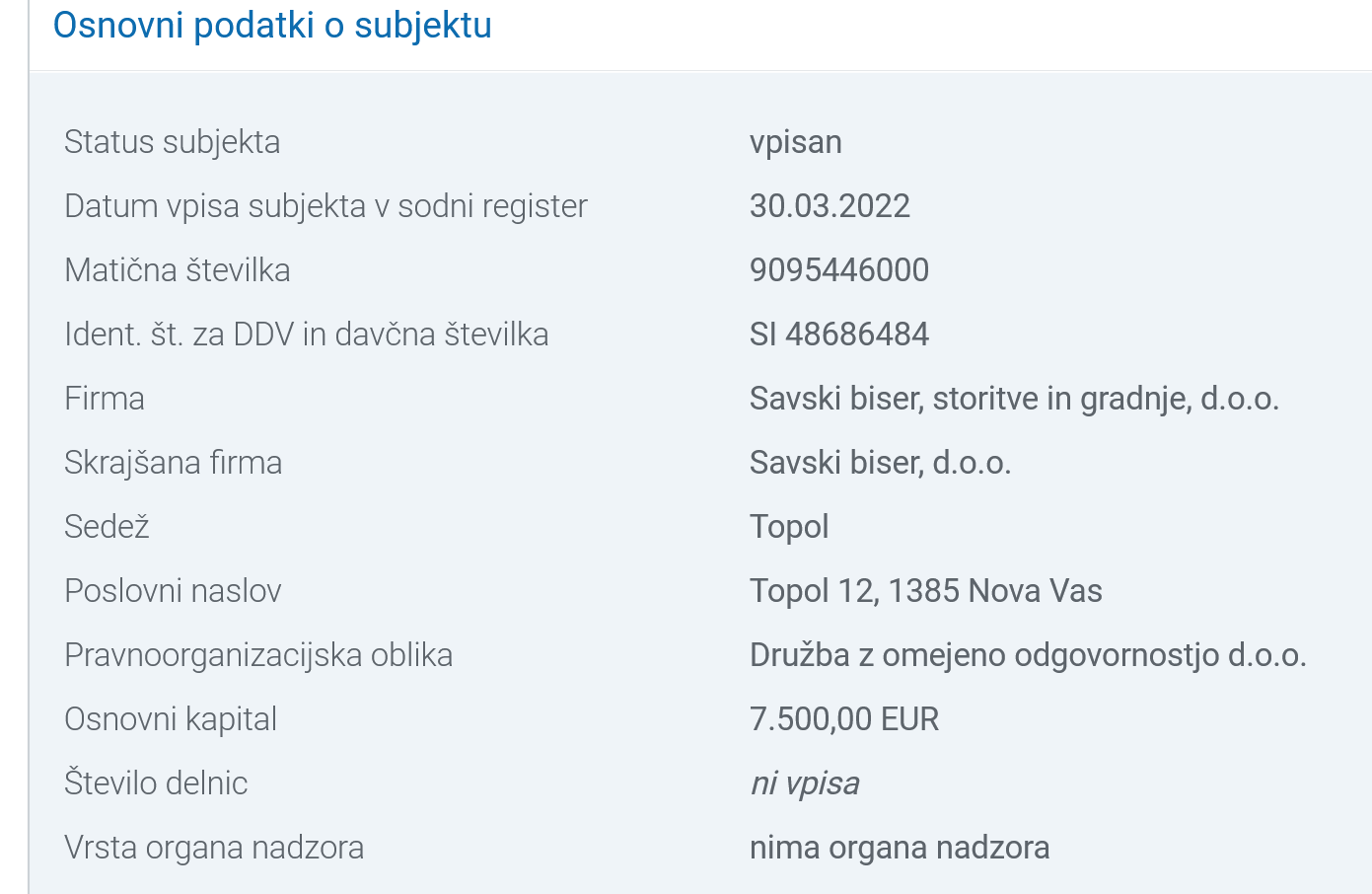This screenshot has width=1372, height=894.
Task: Select the italic 'ni vpisa' value
Action: 805,783
